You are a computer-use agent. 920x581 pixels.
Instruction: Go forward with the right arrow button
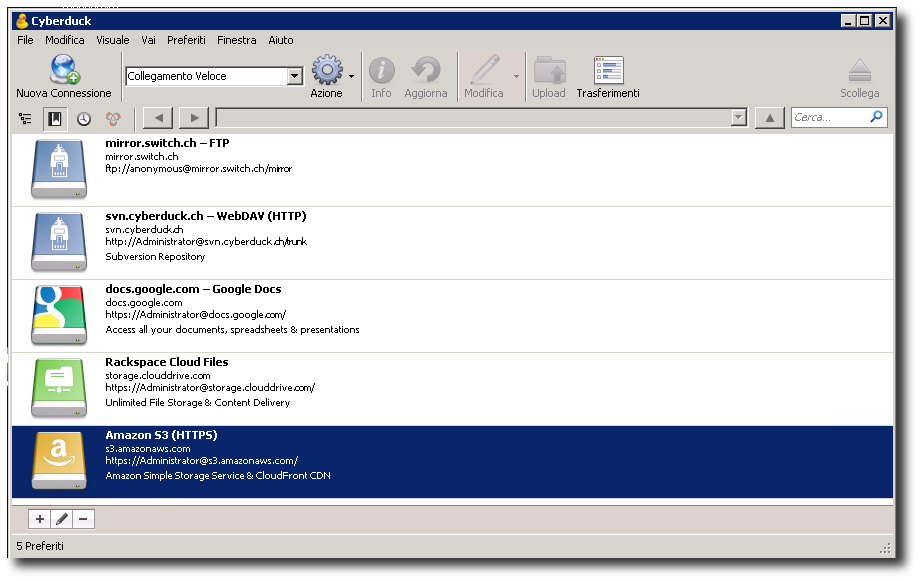(x=194, y=118)
